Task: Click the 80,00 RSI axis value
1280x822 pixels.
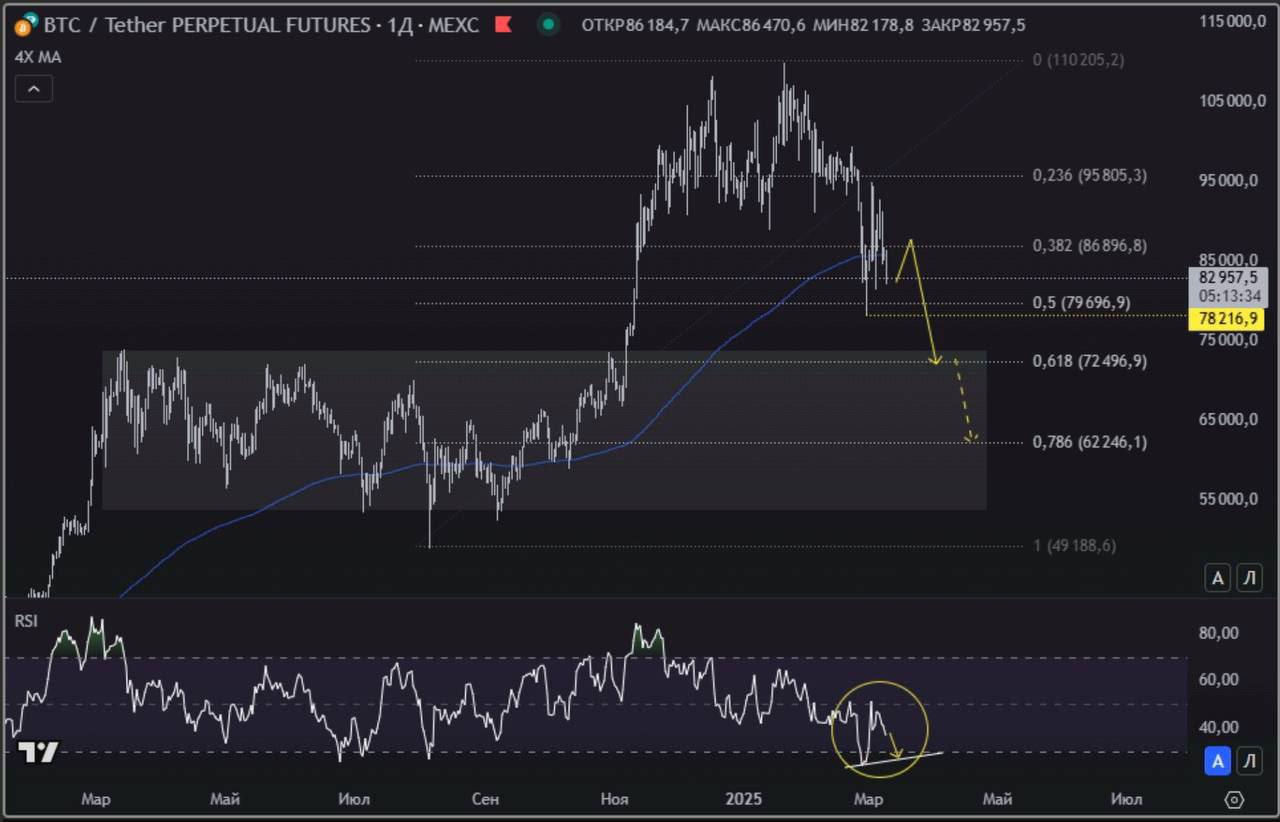Action: pos(1219,632)
